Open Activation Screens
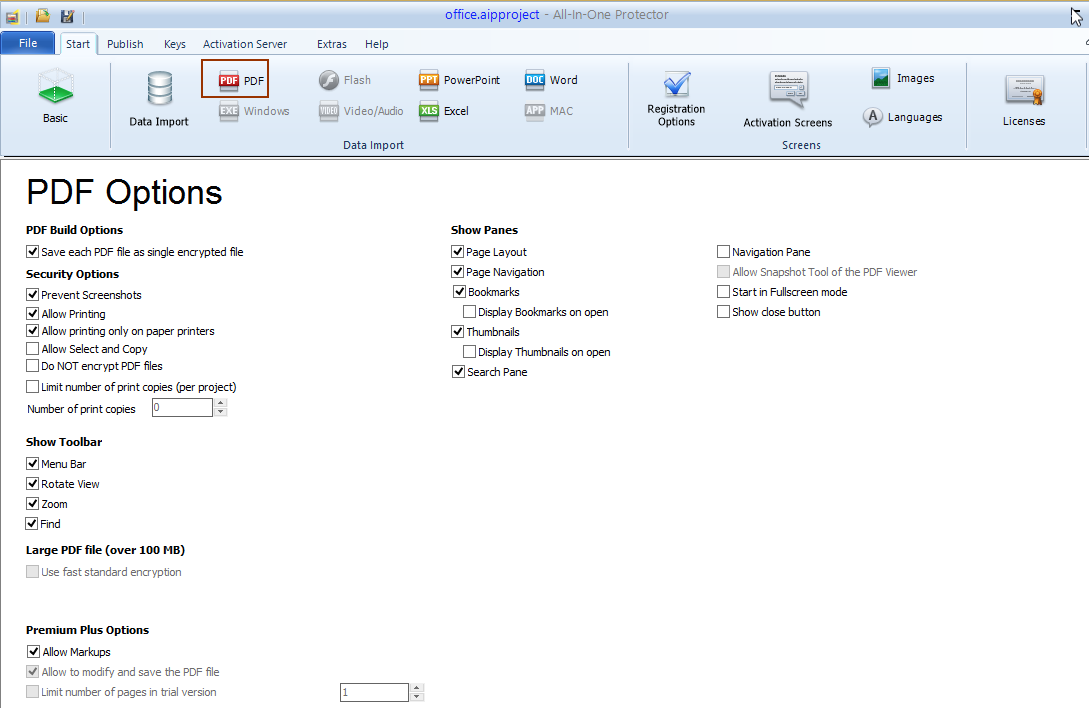 (x=788, y=99)
